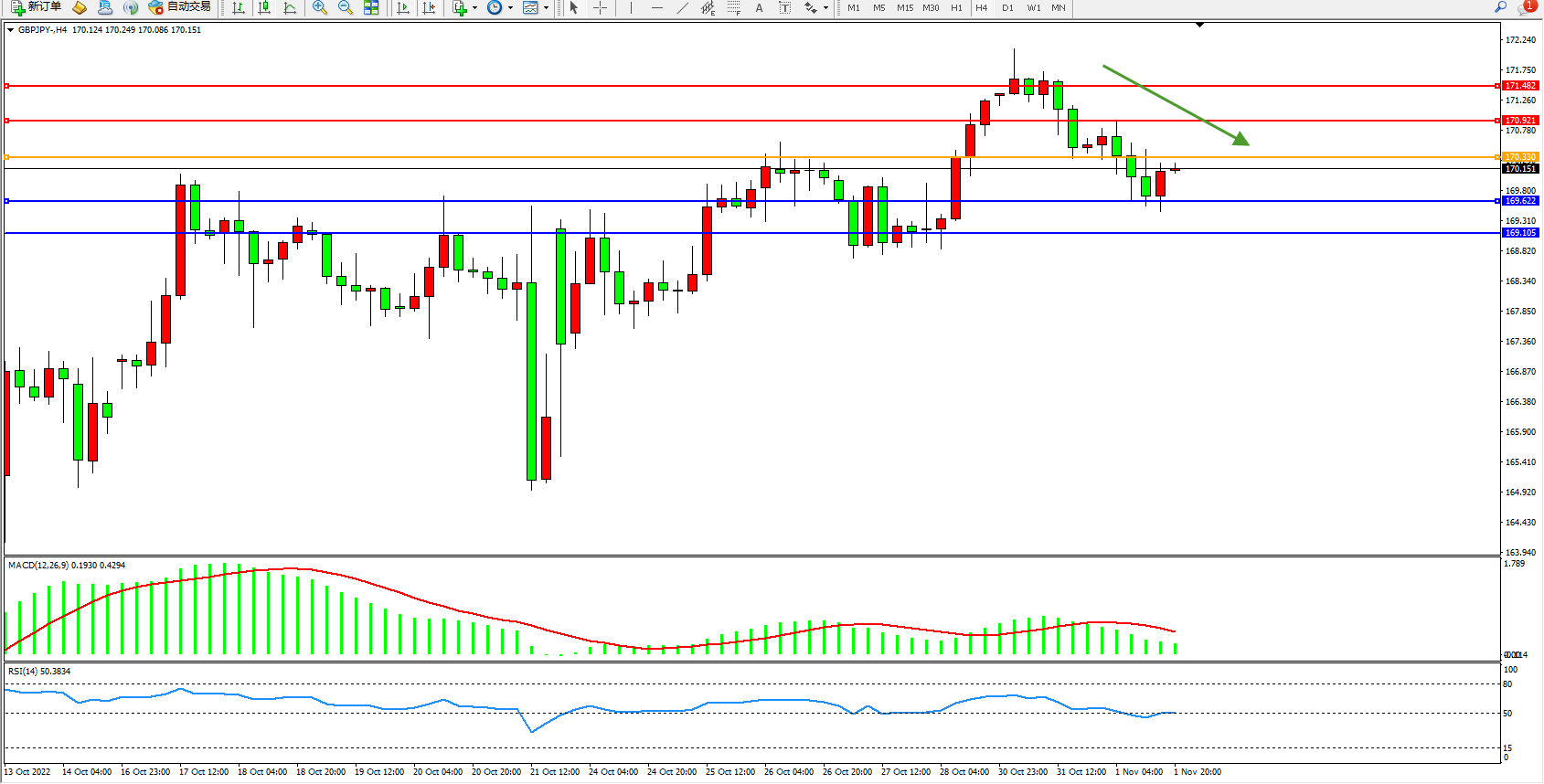Open the New Order (新订单) dialog
Image resolution: width=1544 pixels, height=784 pixels.
[x=37, y=7]
